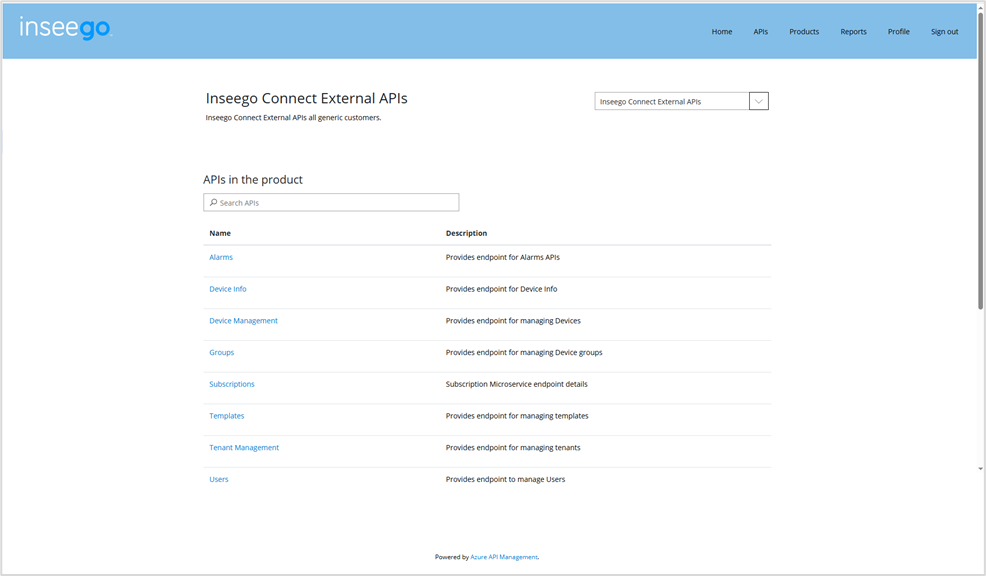Viewport: 986px width, 576px height.
Task: Navigate to Products in the top nav
Action: tap(803, 32)
